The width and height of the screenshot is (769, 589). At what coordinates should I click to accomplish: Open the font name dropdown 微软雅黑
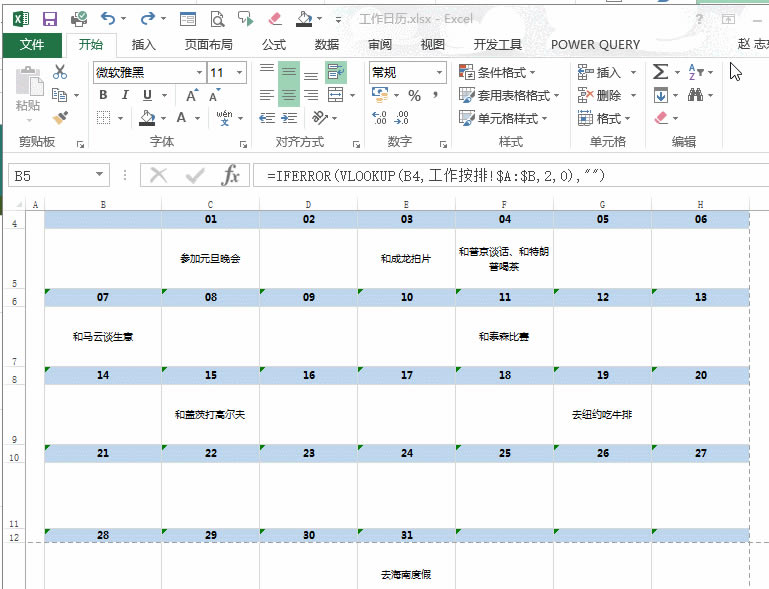pyautogui.click(x=149, y=72)
